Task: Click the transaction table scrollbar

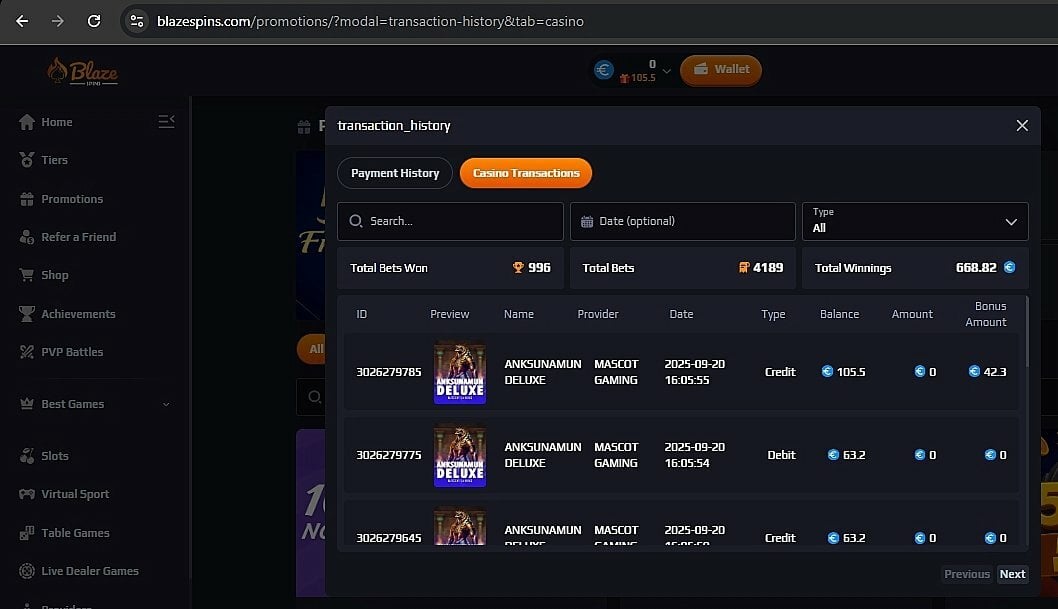Action: coord(1026,332)
